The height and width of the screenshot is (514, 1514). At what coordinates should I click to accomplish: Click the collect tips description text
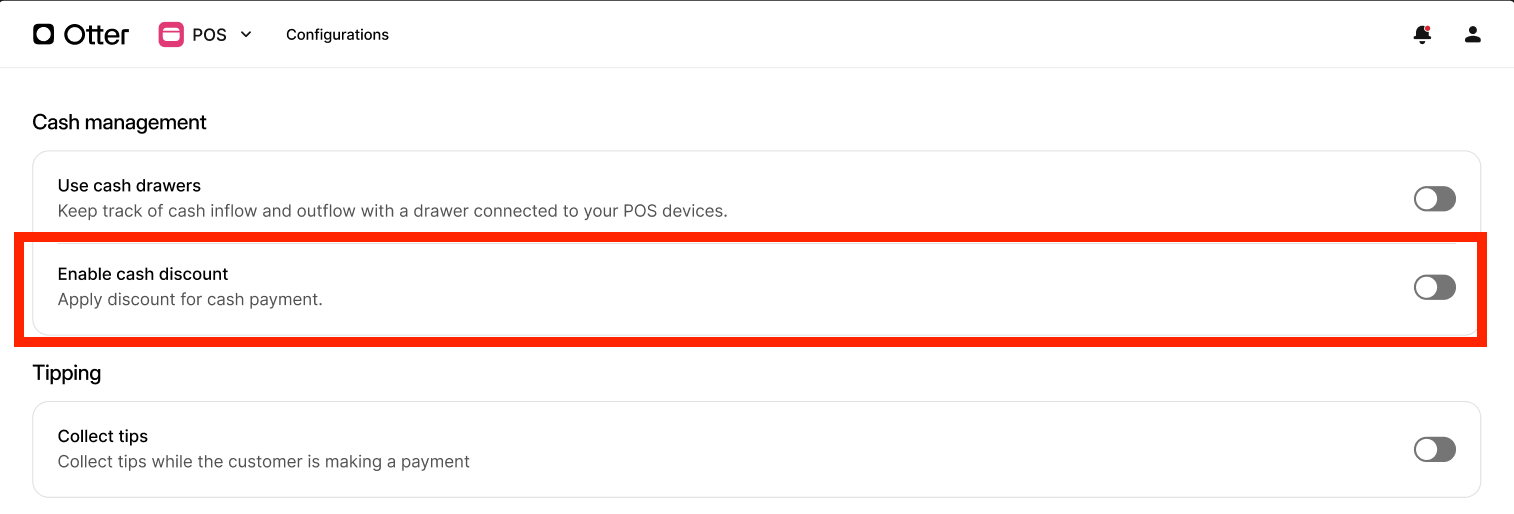tap(264, 462)
